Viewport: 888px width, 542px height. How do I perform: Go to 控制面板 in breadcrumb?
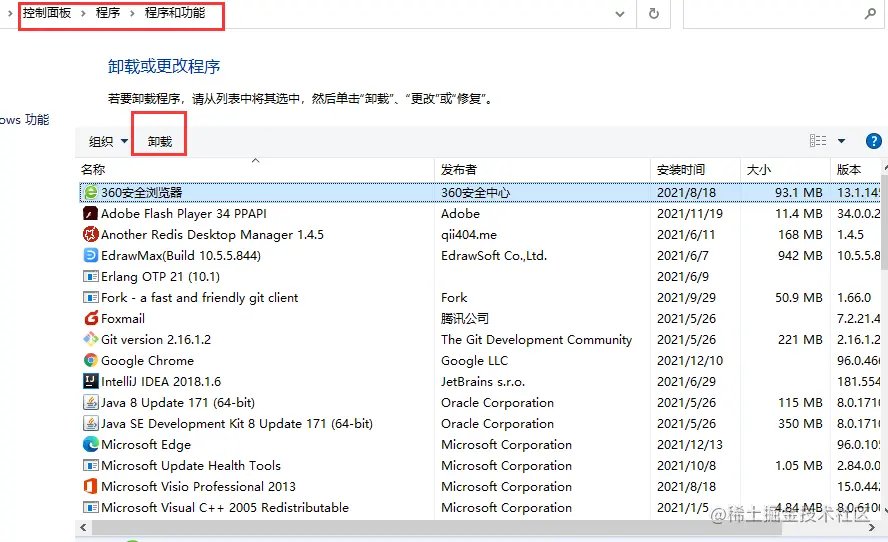click(x=47, y=12)
